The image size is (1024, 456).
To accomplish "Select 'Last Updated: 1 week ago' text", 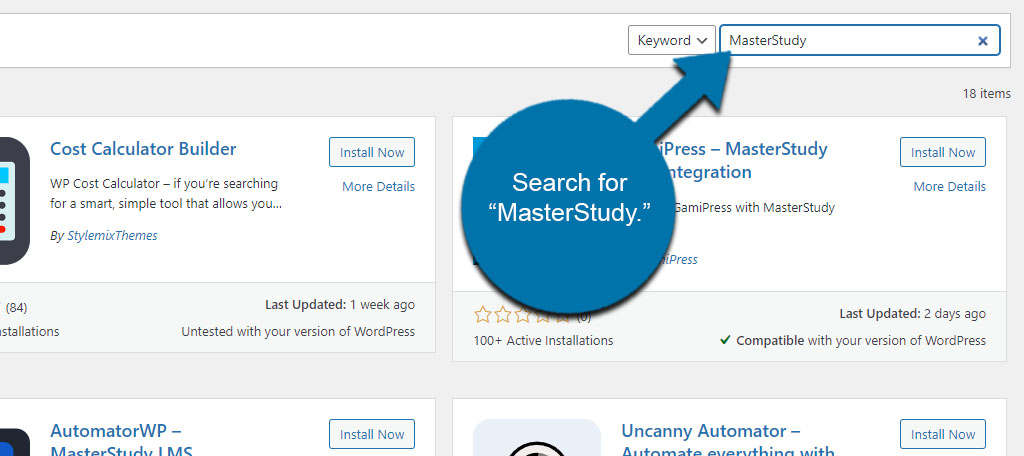I will click(x=340, y=304).
